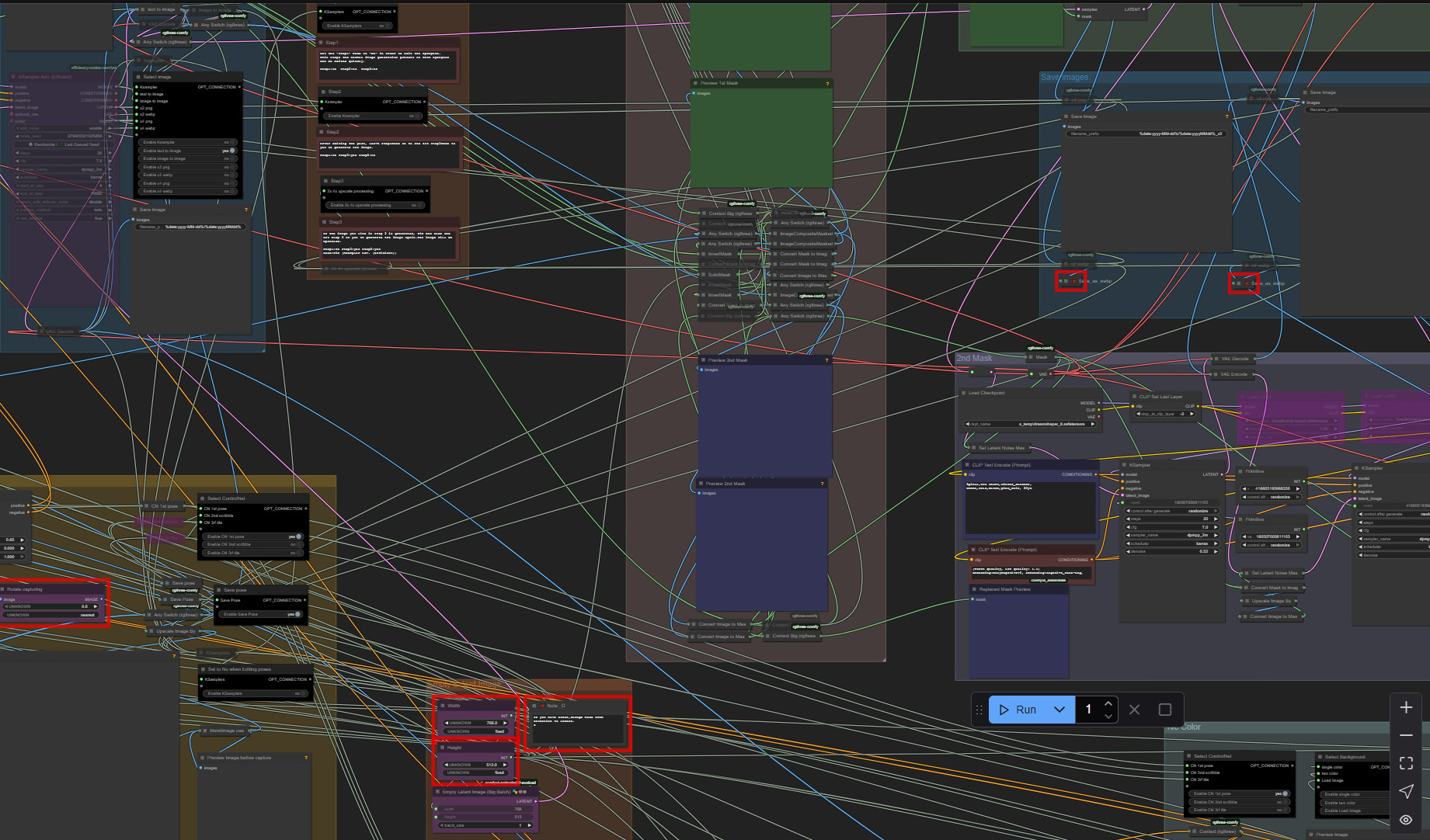Screen dimensions: 1430x840
Task: Toggle Enable Ksampler switch in Step2 node
Action: click(x=372, y=116)
